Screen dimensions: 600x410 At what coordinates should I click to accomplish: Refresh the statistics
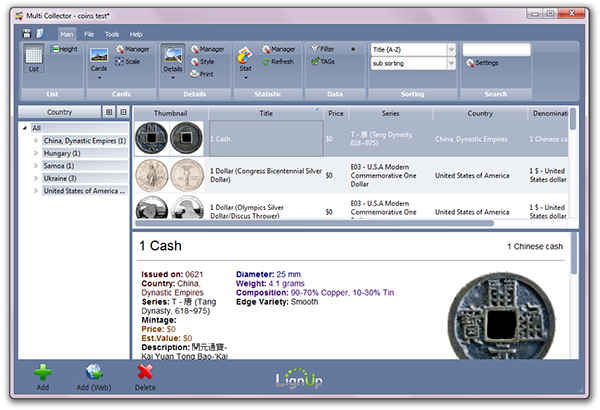(x=278, y=61)
